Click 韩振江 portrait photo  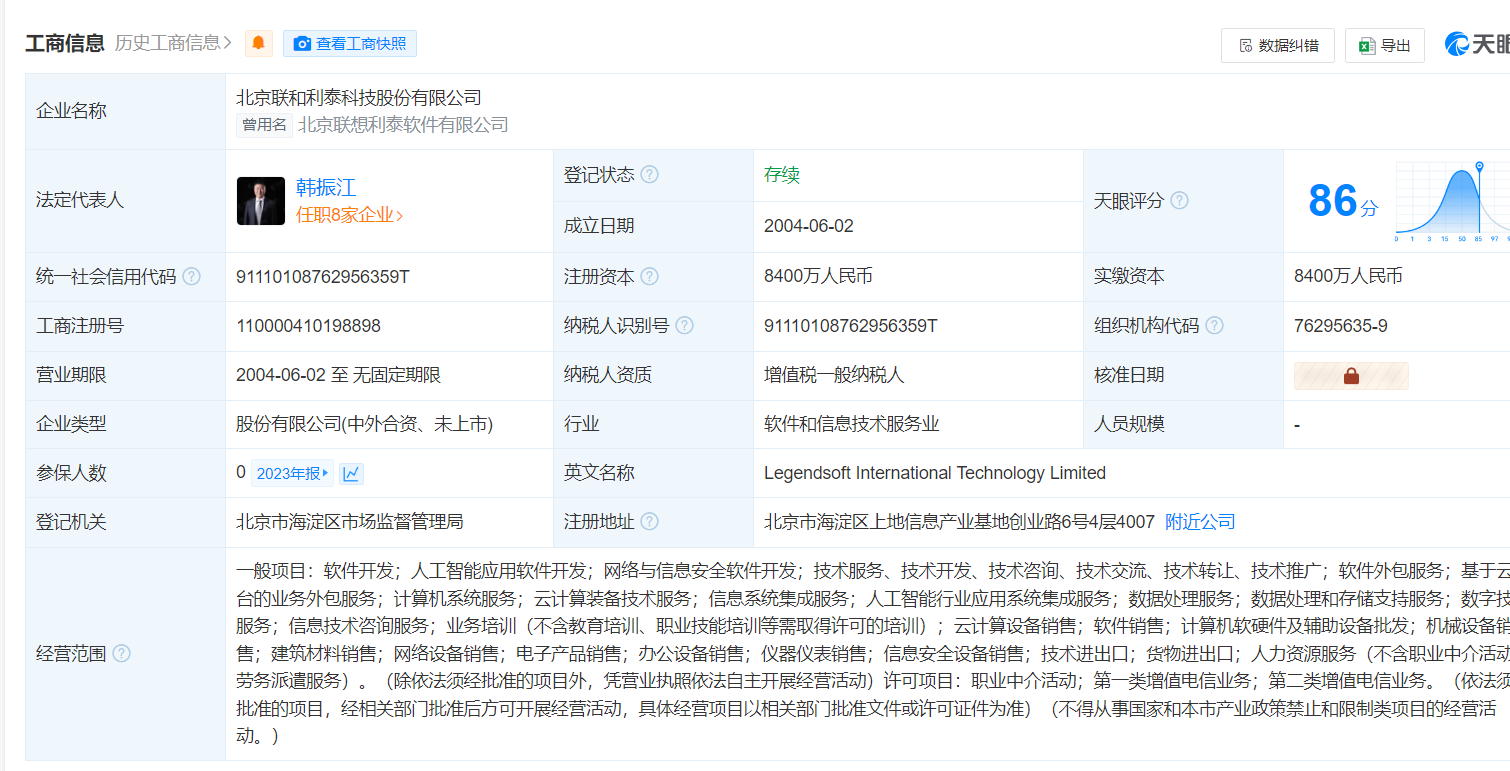[261, 201]
